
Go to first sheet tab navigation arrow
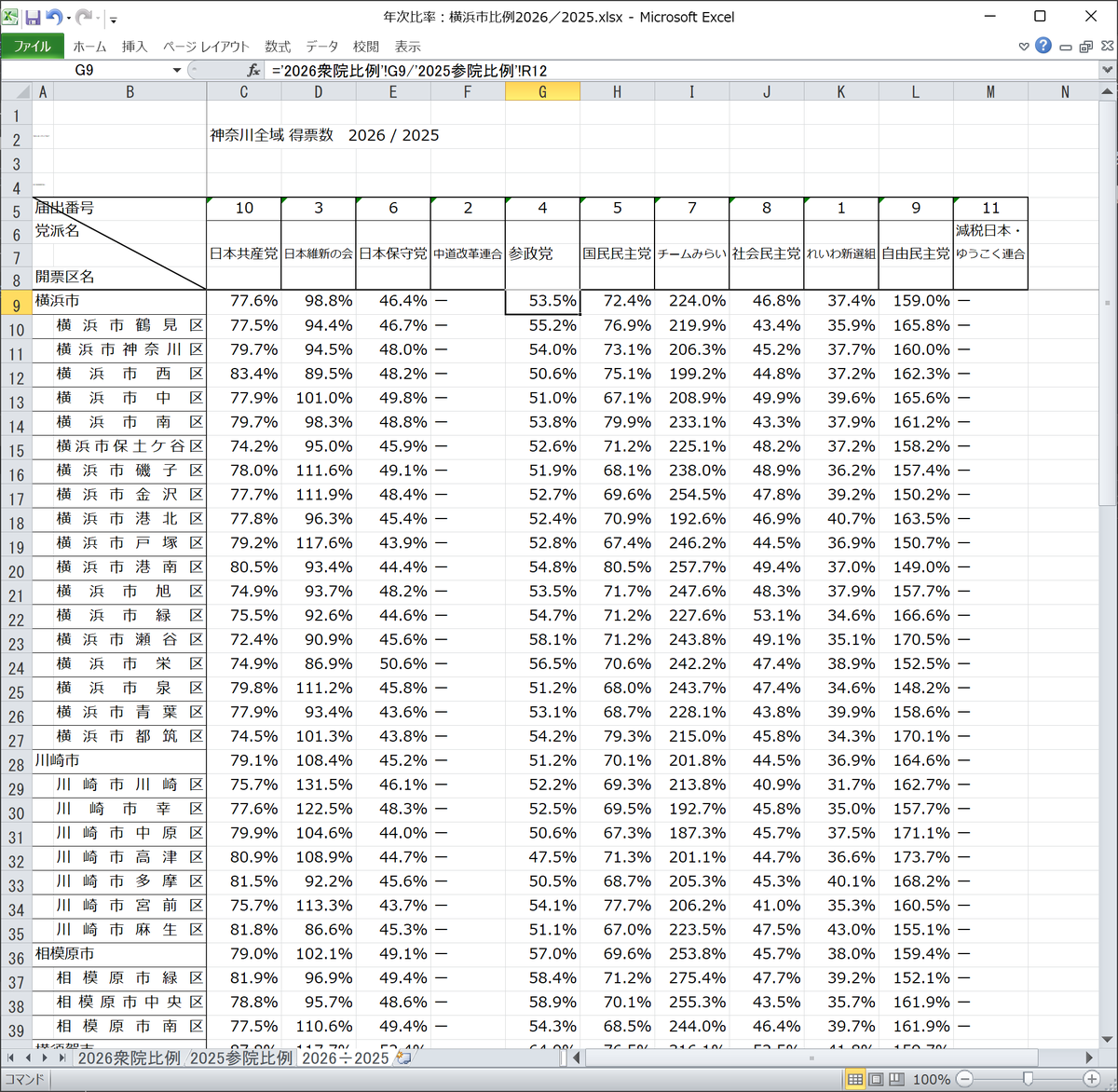coord(12,1058)
